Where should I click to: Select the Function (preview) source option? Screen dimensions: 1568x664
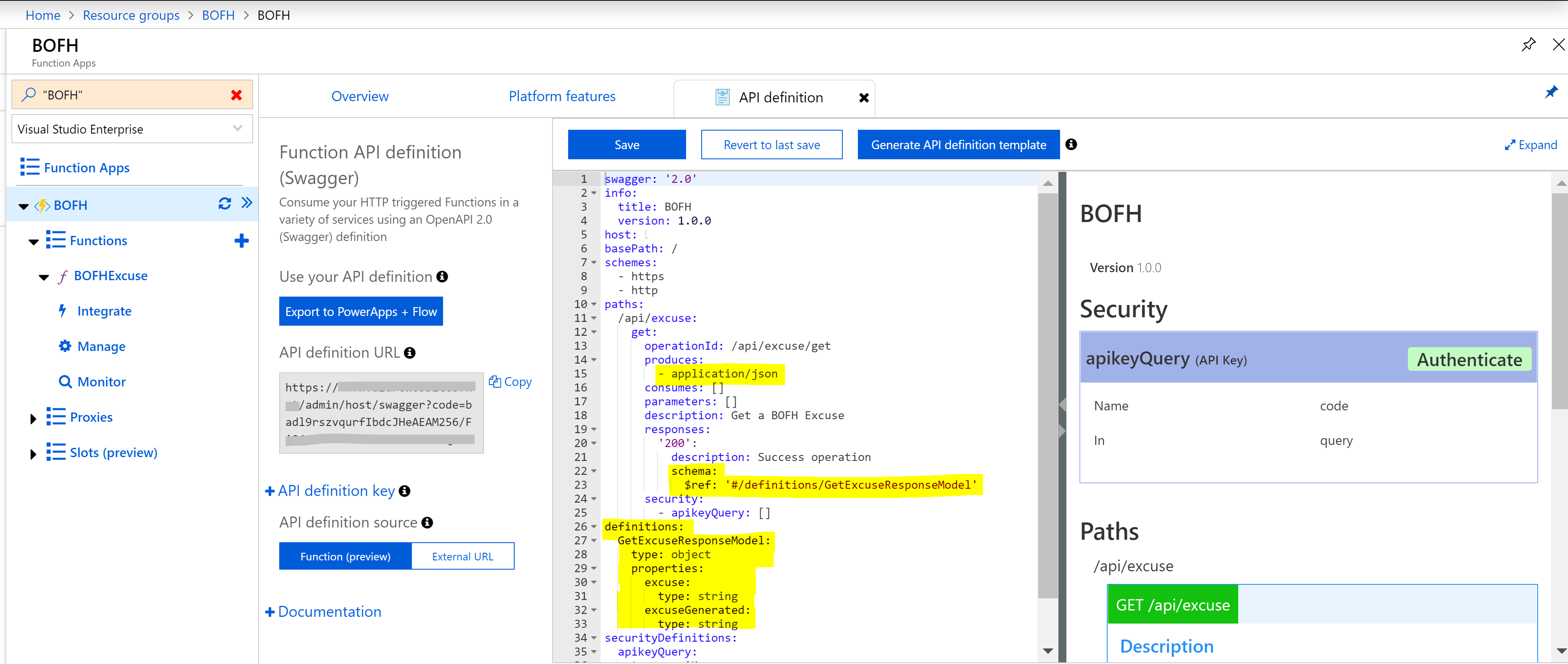click(x=345, y=556)
